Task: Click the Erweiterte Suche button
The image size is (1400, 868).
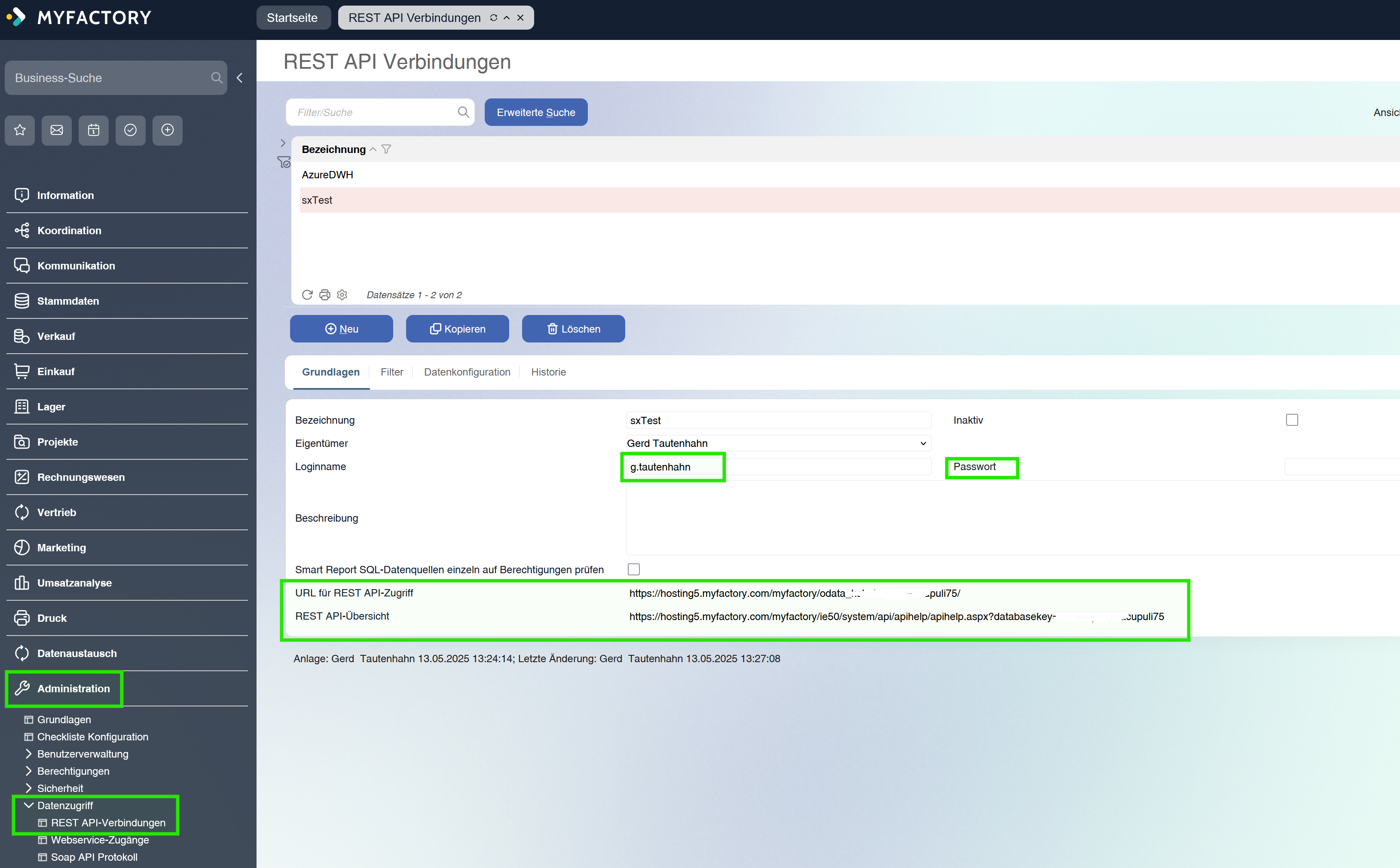Action: (x=535, y=113)
